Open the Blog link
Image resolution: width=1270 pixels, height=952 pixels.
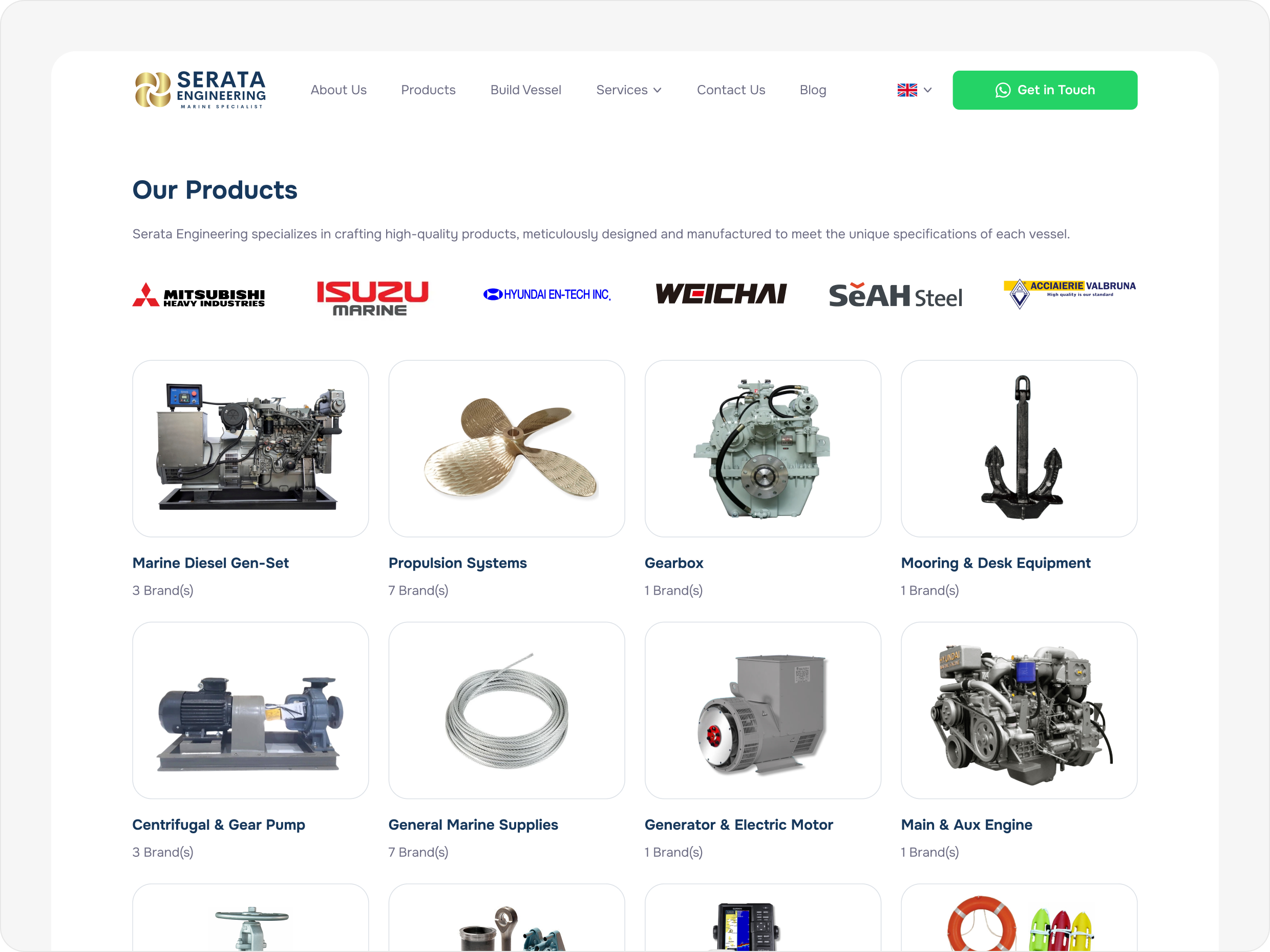812,90
